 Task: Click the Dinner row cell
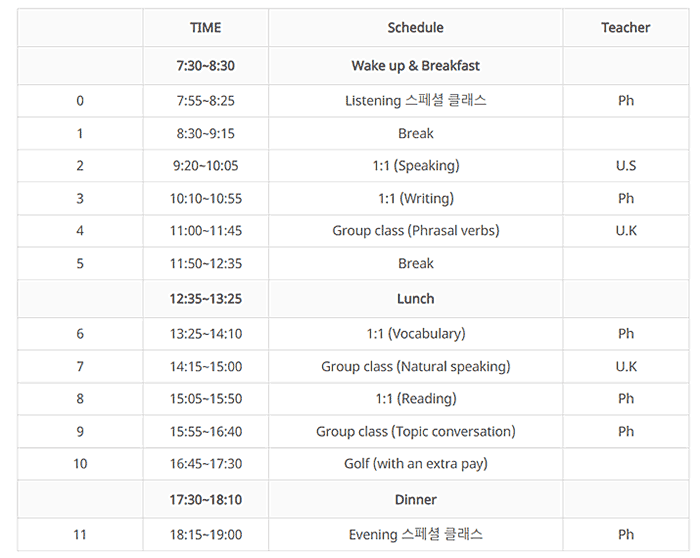pyautogui.click(x=415, y=500)
